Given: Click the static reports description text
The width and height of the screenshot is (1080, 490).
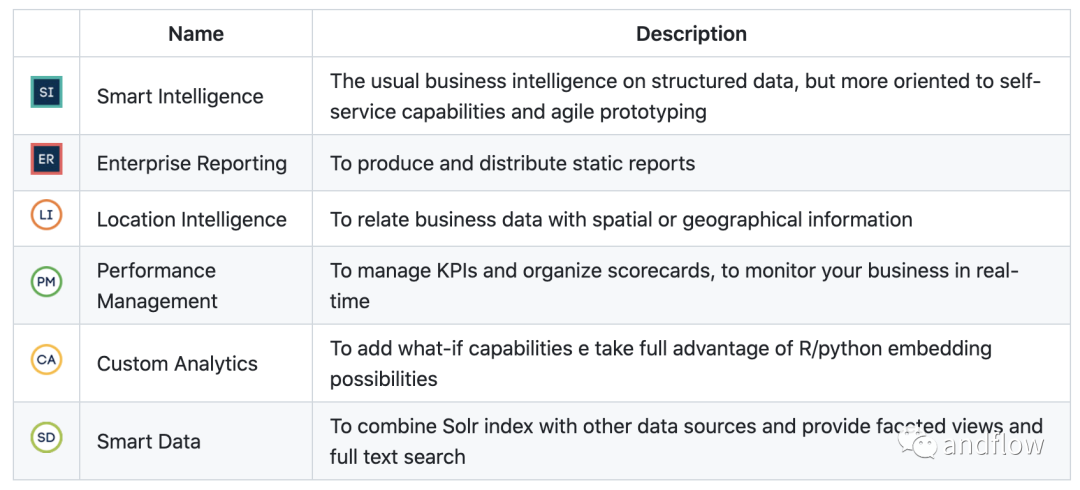Looking at the screenshot, I should click(512, 164).
